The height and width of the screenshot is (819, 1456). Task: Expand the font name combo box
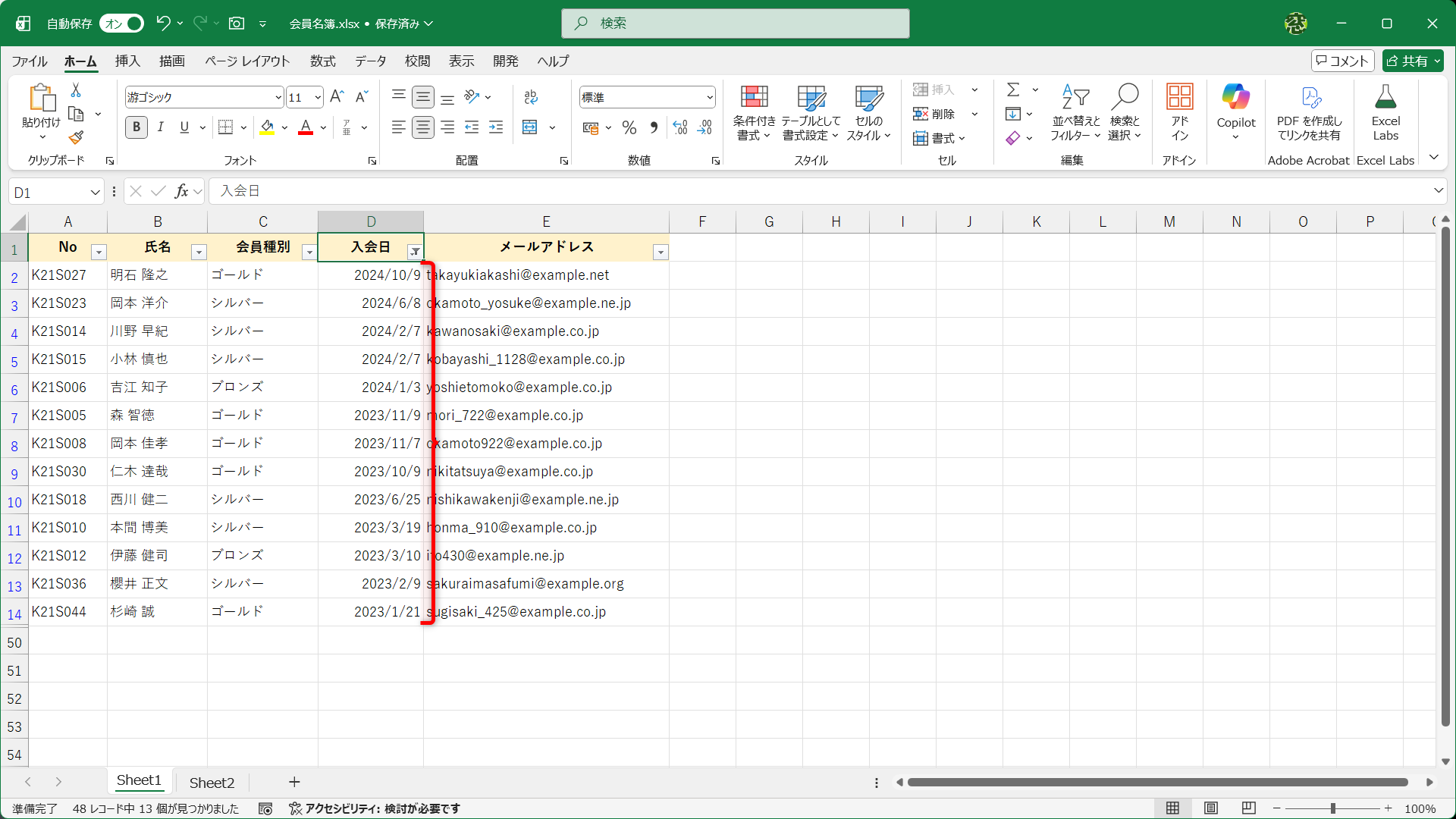pyautogui.click(x=278, y=97)
